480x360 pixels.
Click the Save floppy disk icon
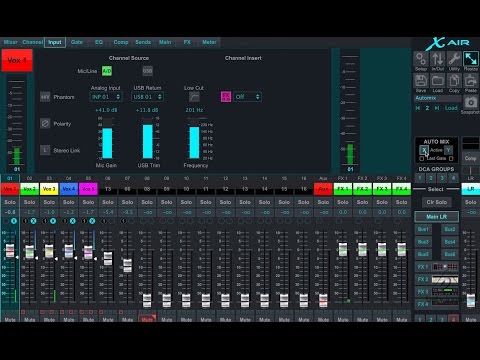coord(421,81)
